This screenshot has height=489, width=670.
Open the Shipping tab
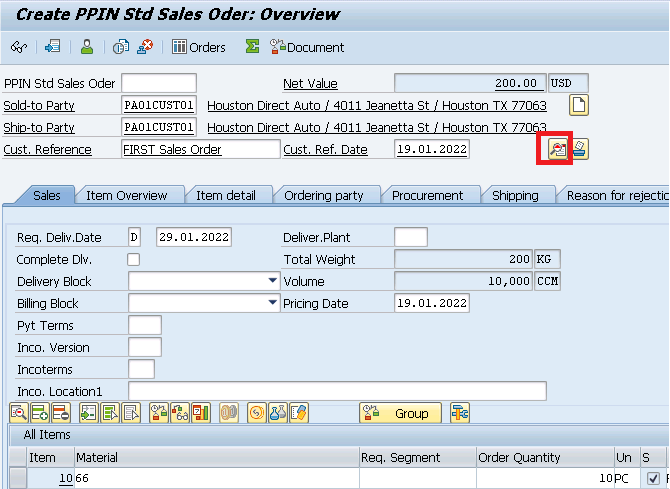pos(515,195)
